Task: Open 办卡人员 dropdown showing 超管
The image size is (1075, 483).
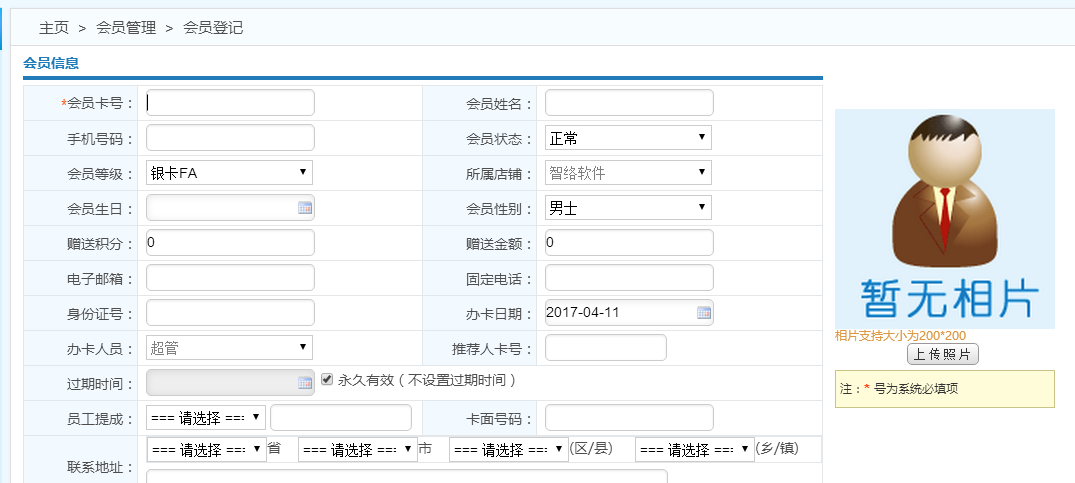Action: [x=230, y=347]
